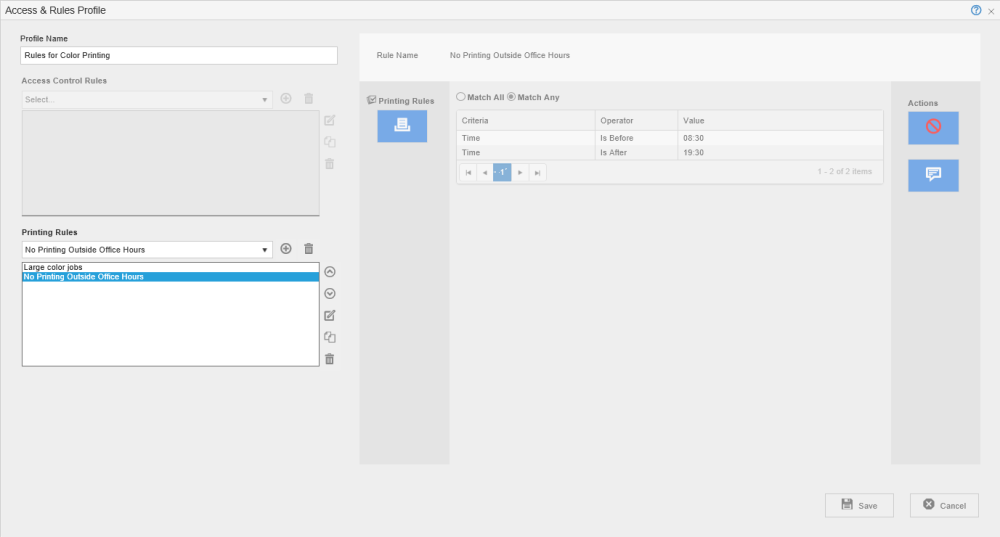Screen dimensions: 1000x537
Task: Click the message notification action tile
Action: [x=933, y=175]
